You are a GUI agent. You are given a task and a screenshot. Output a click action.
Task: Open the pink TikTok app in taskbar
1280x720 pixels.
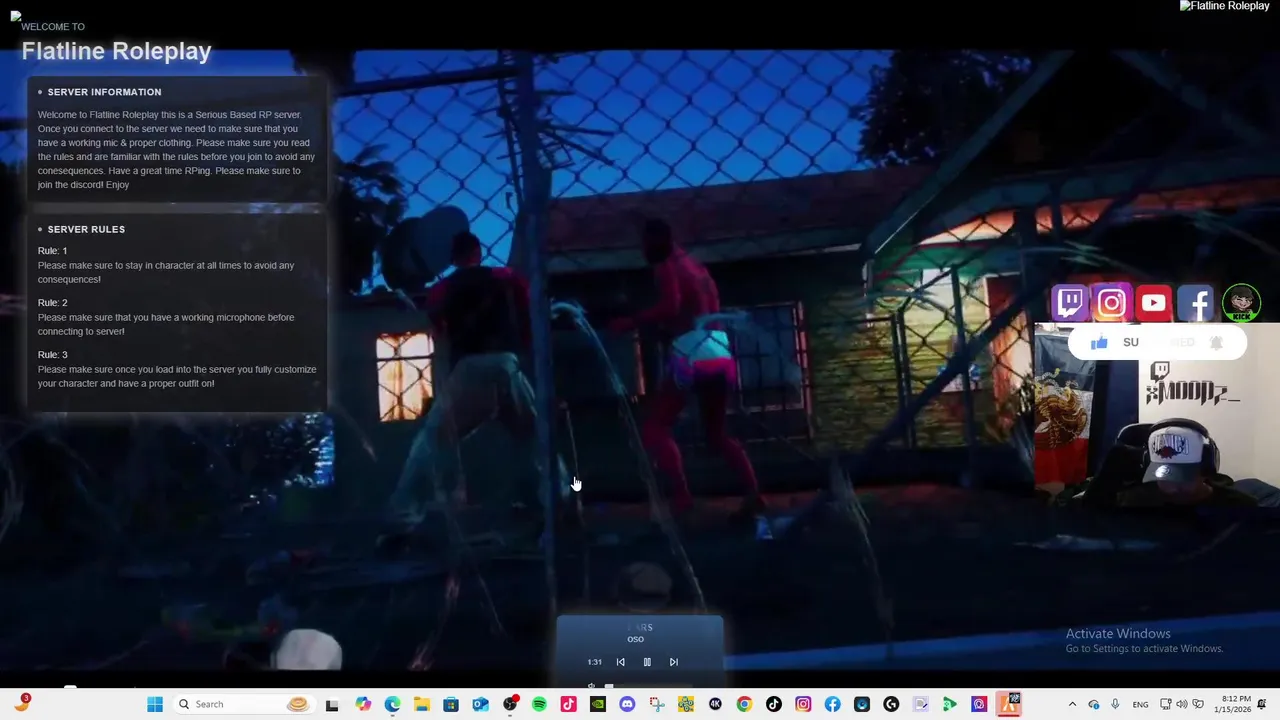pos(568,704)
